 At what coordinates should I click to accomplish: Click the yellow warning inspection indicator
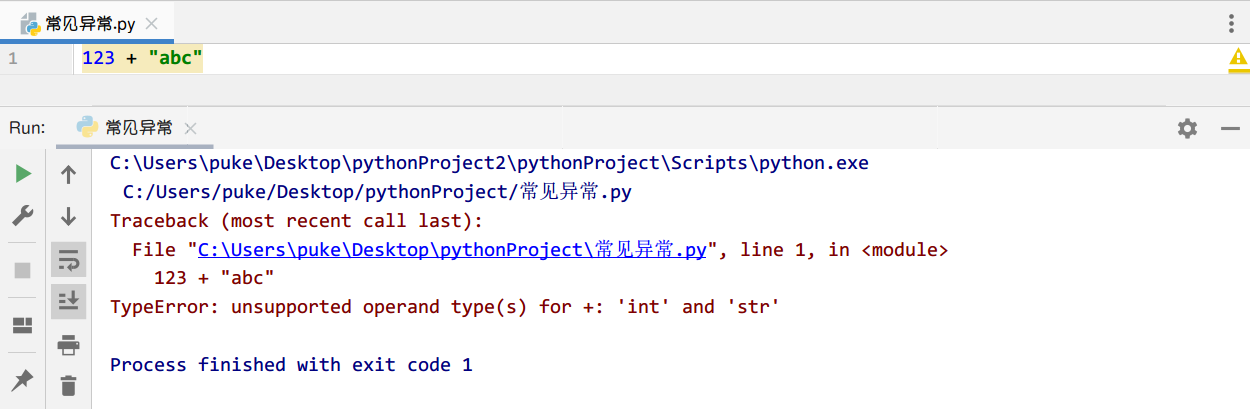click(x=1238, y=59)
